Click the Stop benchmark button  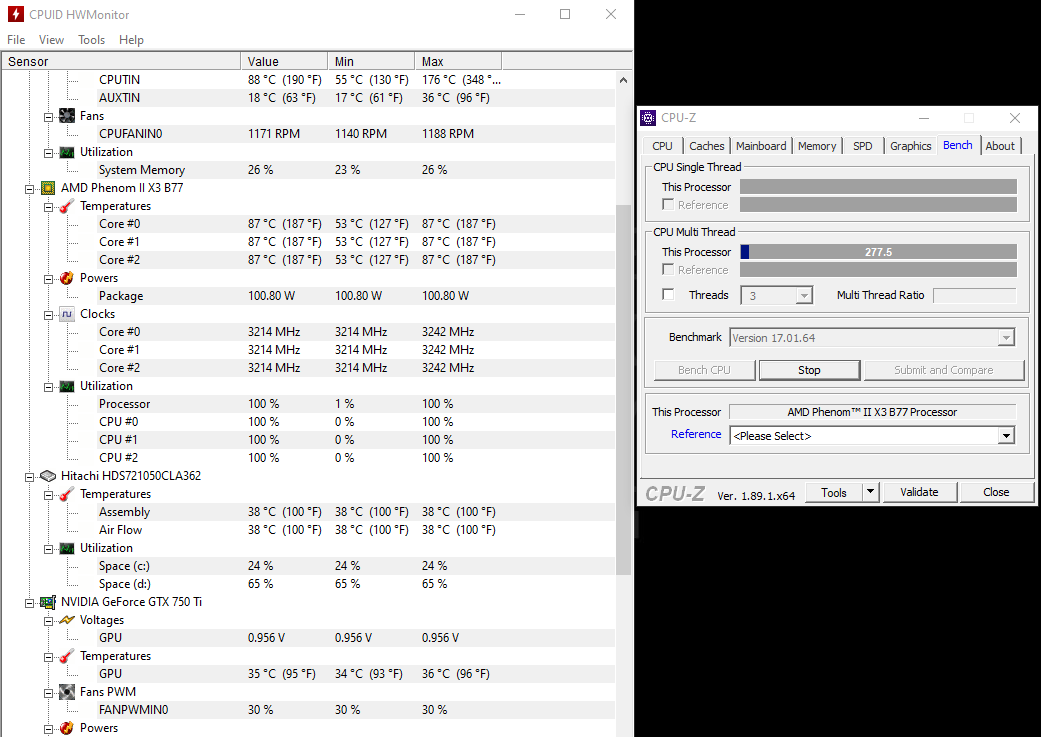[809, 370]
